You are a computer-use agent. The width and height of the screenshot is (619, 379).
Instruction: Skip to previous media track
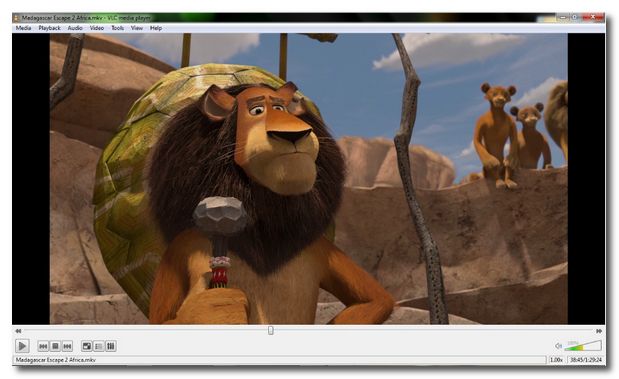43,346
